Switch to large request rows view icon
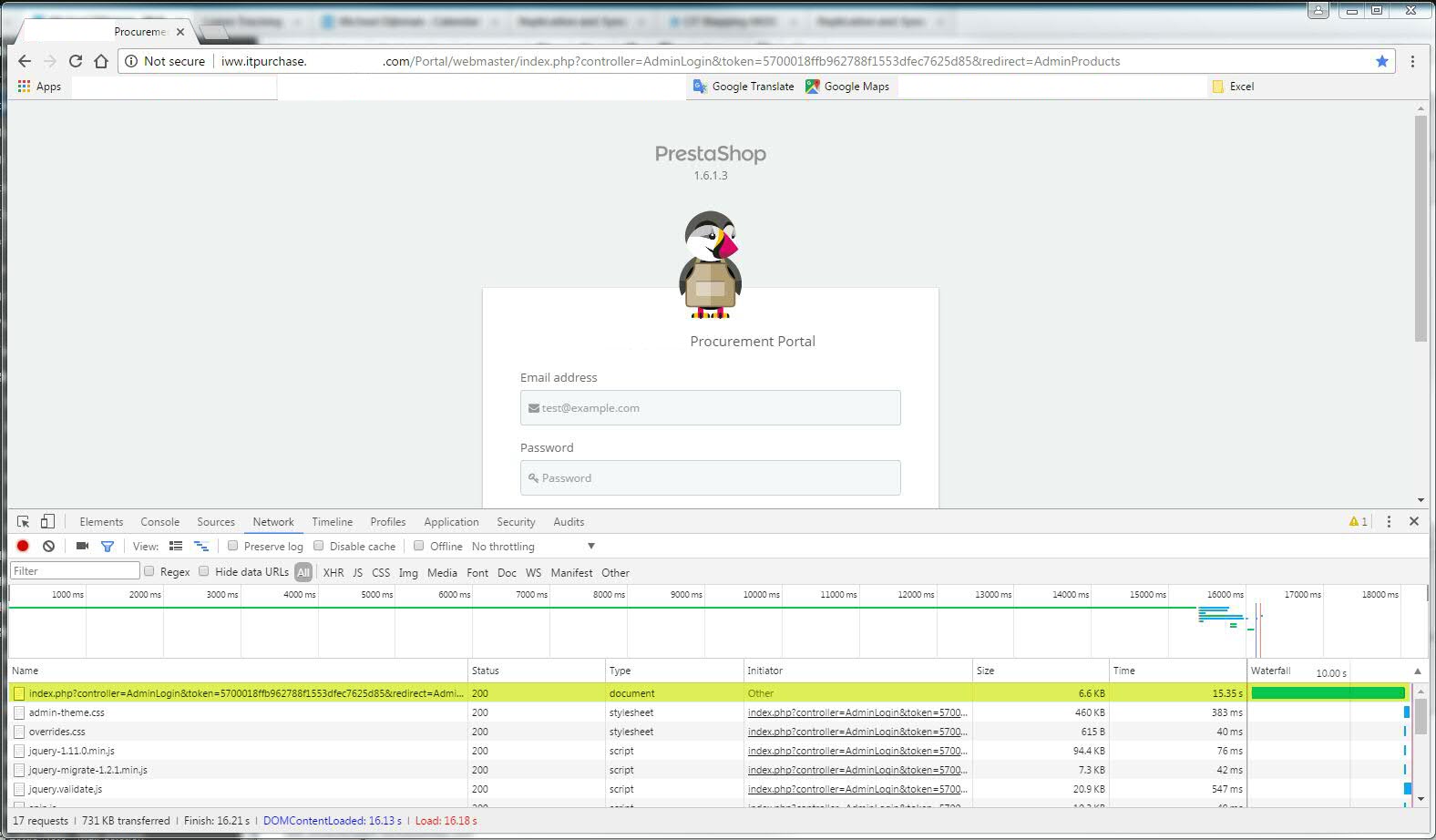 click(x=176, y=547)
